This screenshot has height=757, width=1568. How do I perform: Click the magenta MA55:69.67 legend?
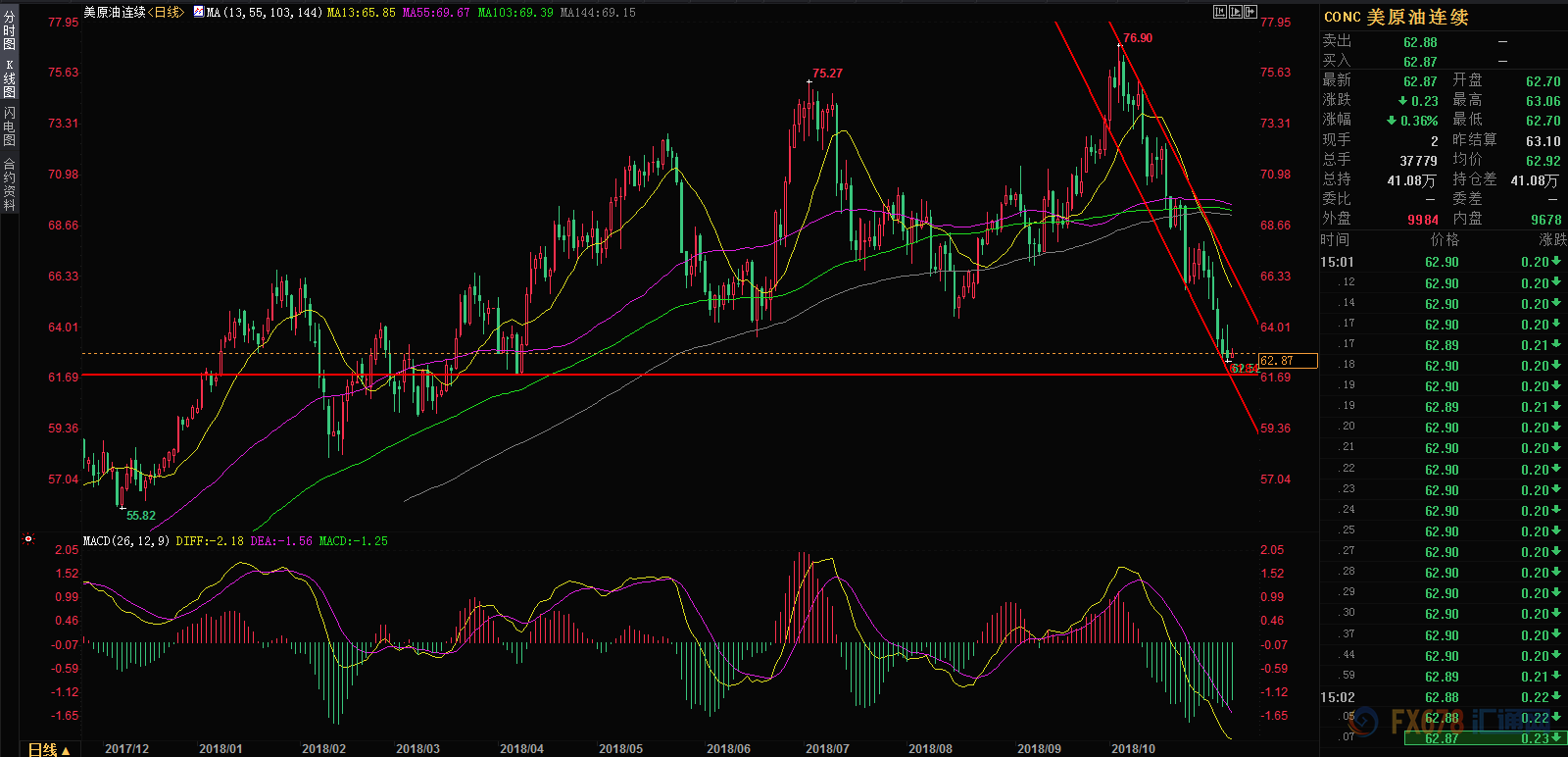436,12
